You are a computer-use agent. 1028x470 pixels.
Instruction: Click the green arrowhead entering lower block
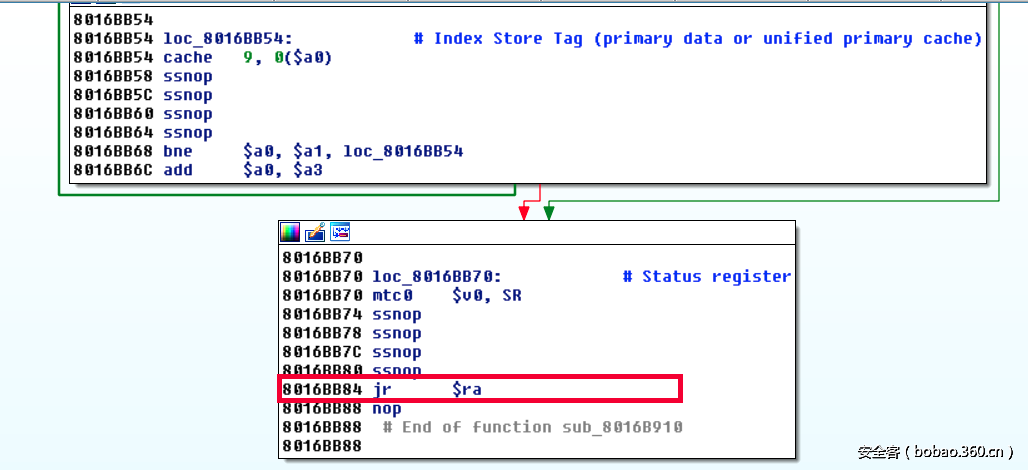click(549, 213)
